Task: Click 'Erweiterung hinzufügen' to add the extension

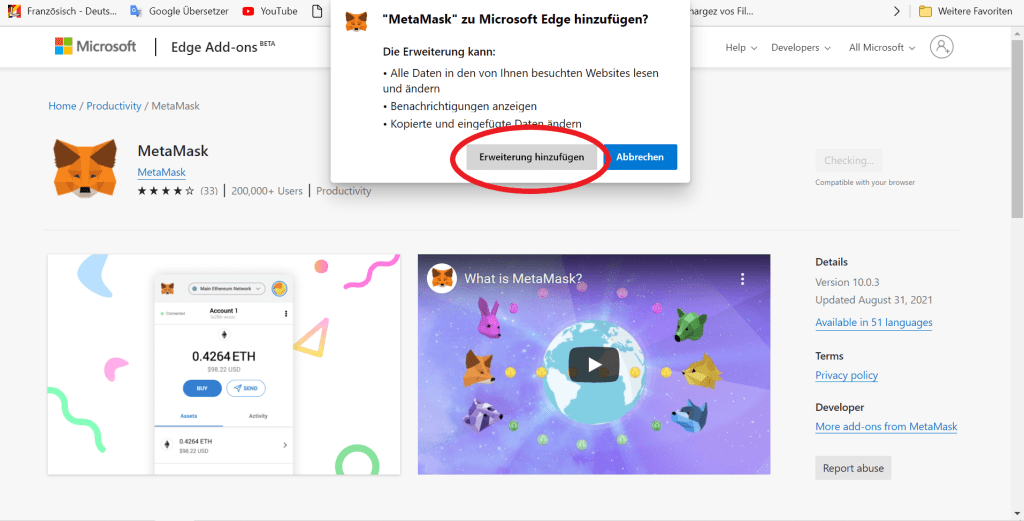Action: pos(531,157)
